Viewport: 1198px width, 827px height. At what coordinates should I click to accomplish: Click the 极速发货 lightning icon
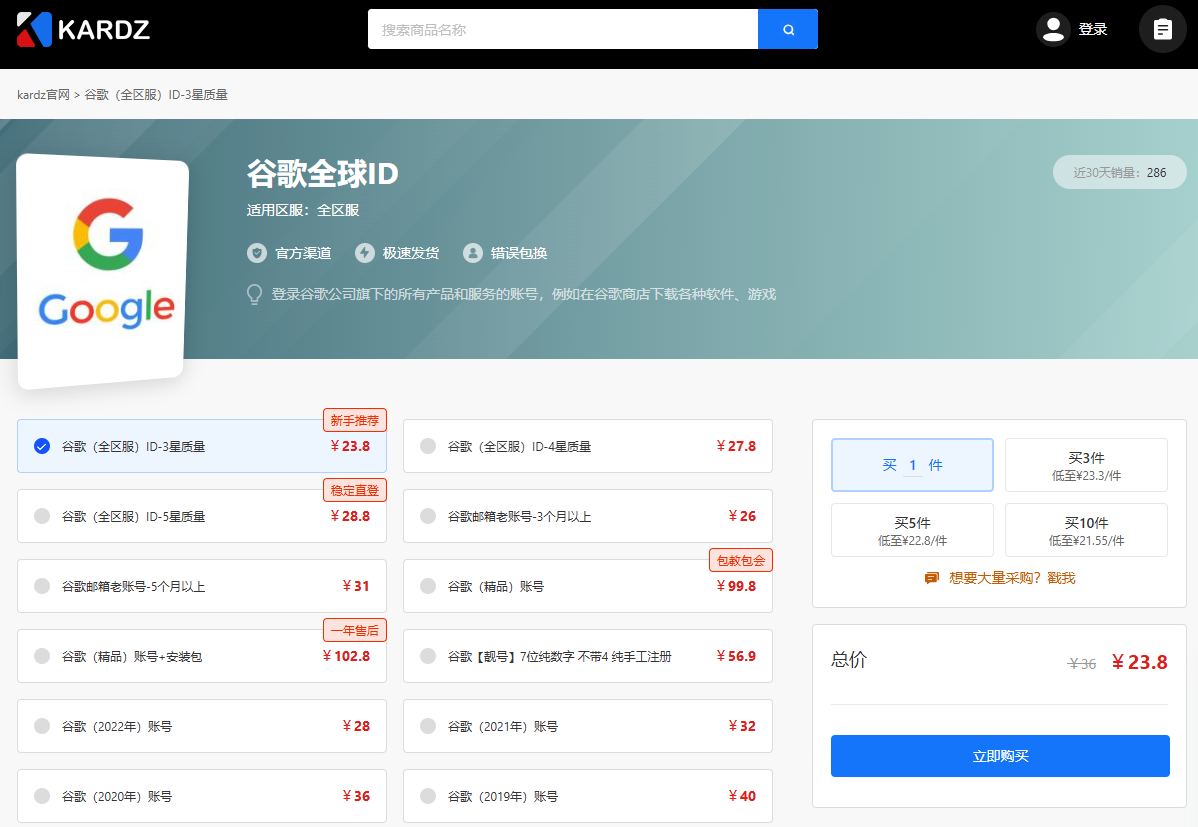(364, 253)
